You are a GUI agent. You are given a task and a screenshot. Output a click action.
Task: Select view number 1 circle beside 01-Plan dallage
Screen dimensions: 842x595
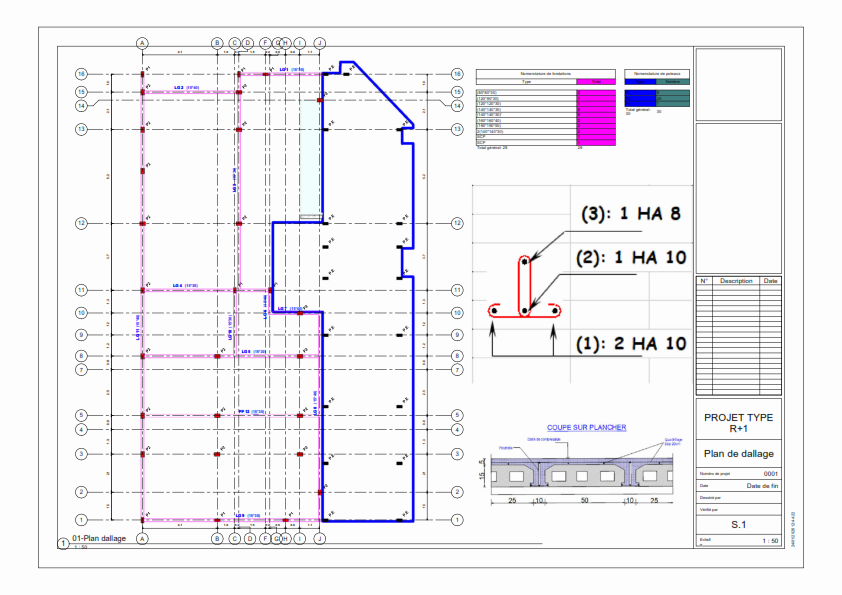point(63,543)
